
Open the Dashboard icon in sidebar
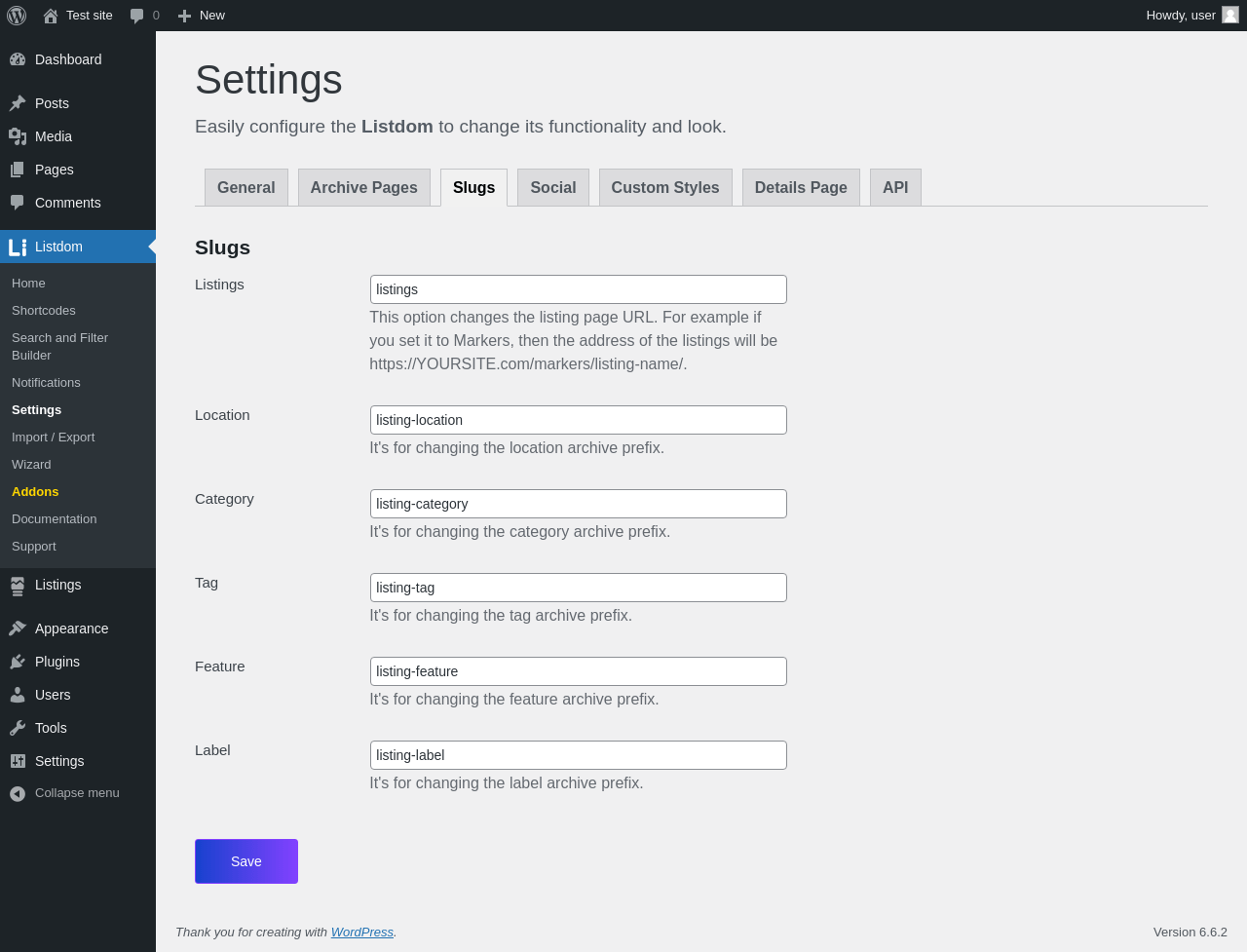pos(18,59)
